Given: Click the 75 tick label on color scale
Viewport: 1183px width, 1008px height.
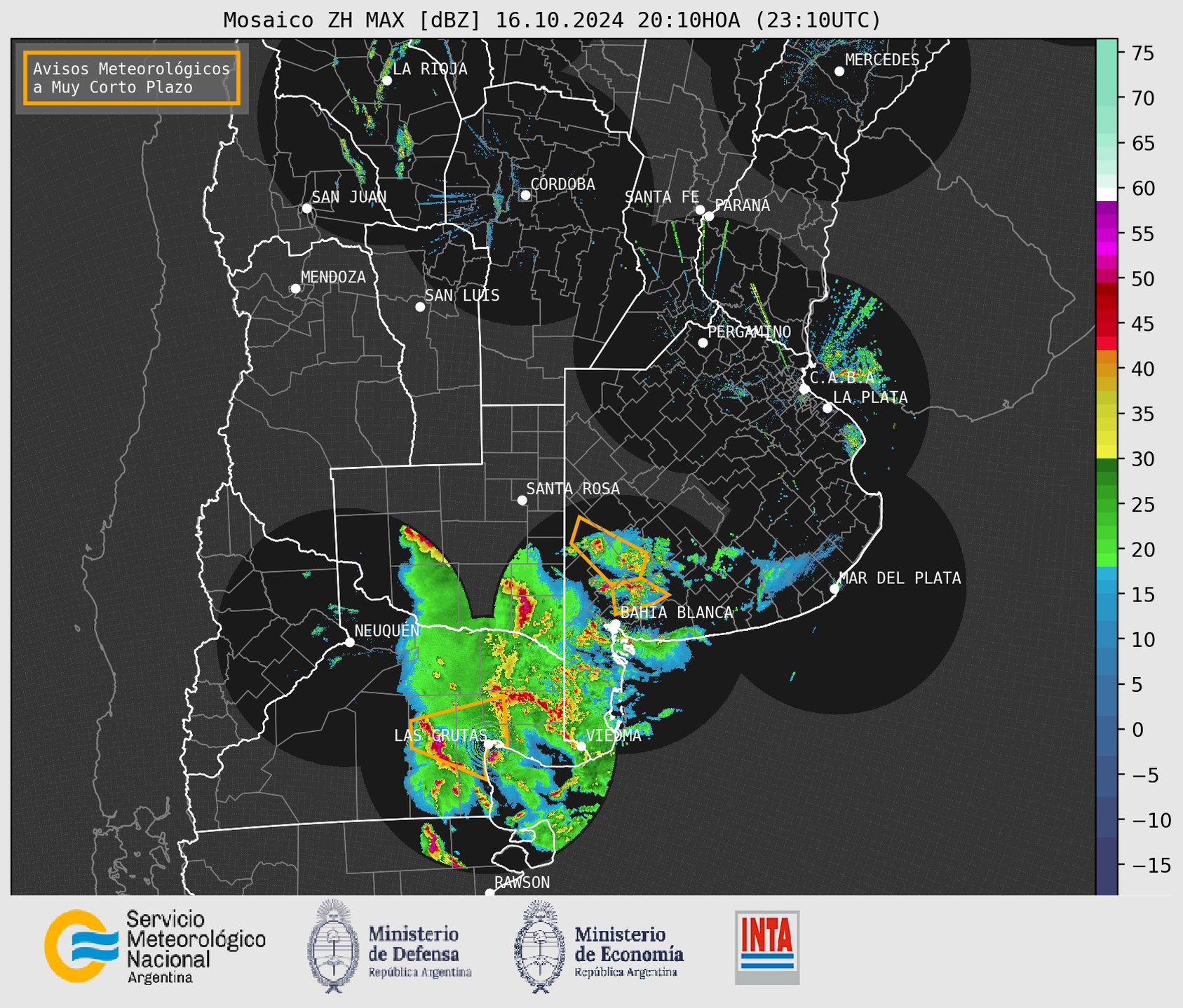Looking at the screenshot, I should 1143,53.
